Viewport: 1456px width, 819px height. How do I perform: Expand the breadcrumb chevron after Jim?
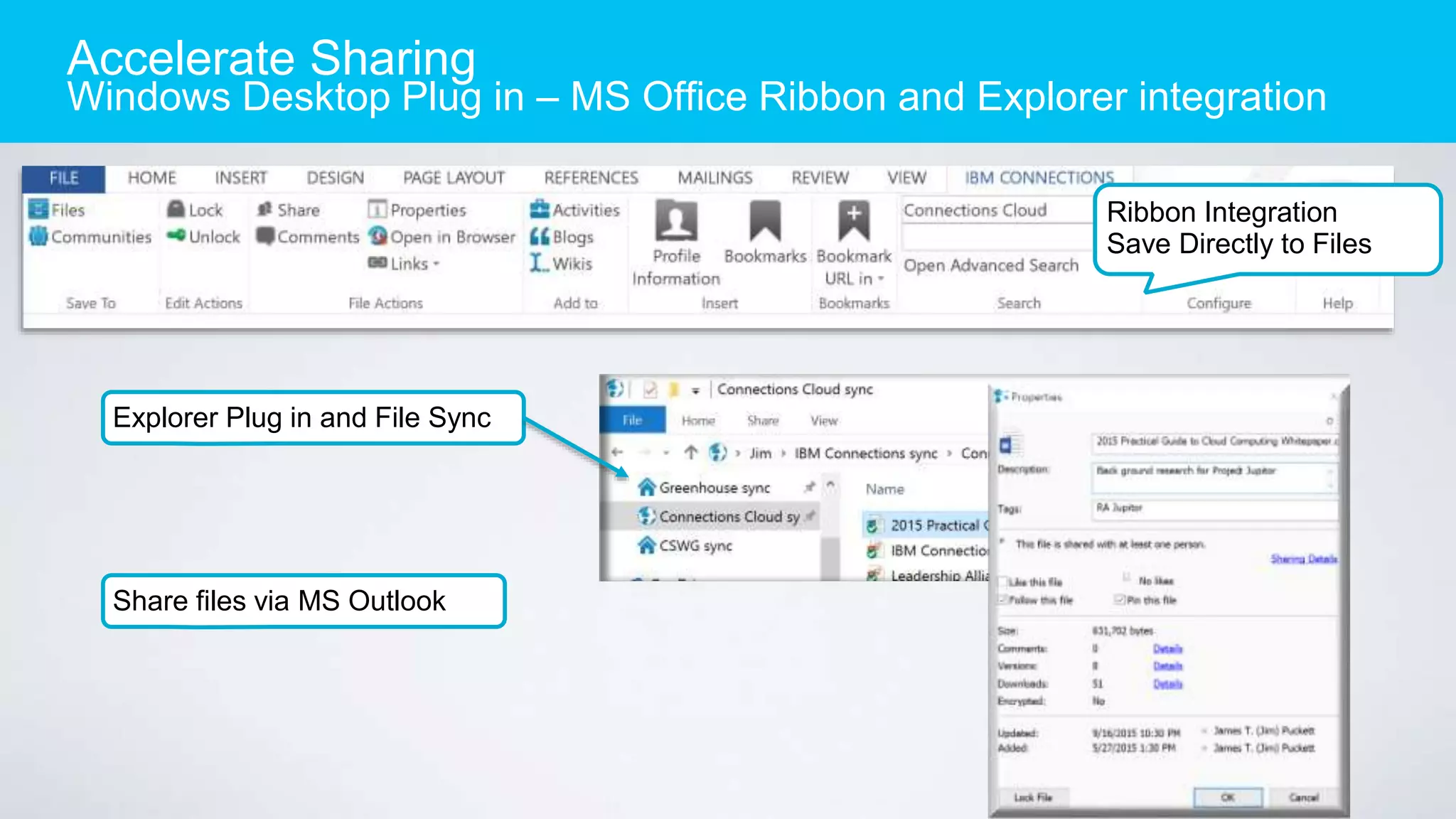pyautogui.click(x=783, y=453)
